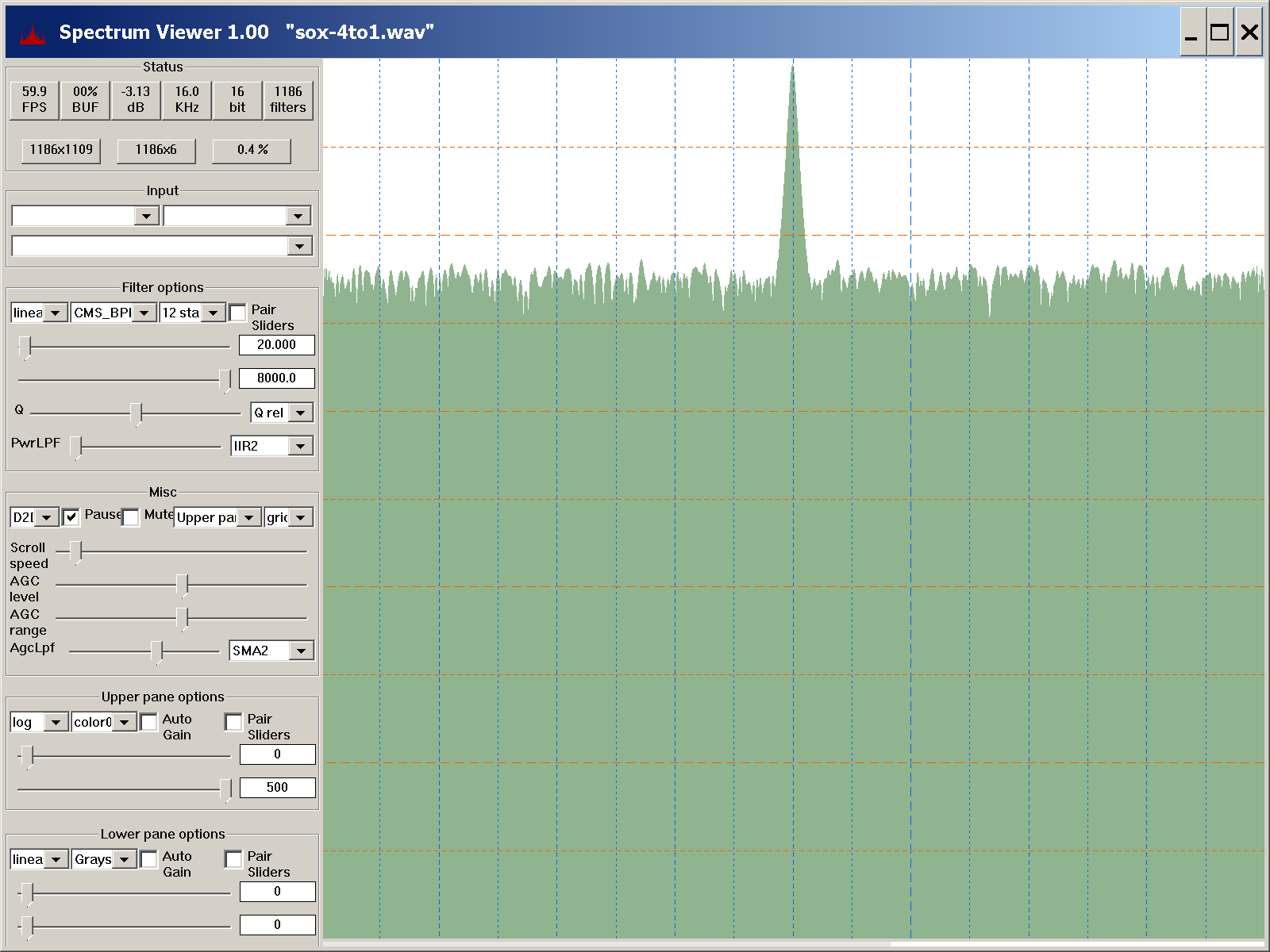The width and height of the screenshot is (1270, 952).
Task: Open the SMA2 AgcLpf dropdown
Action: (301, 651)
